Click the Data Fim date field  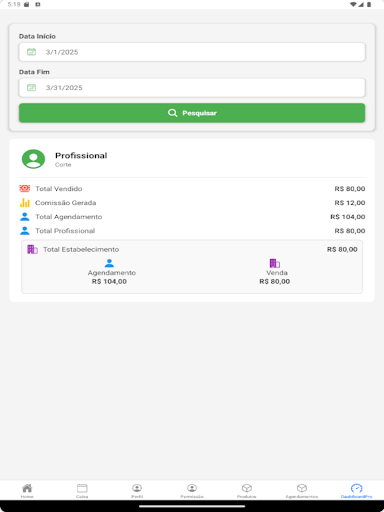(x=192, y=88)
